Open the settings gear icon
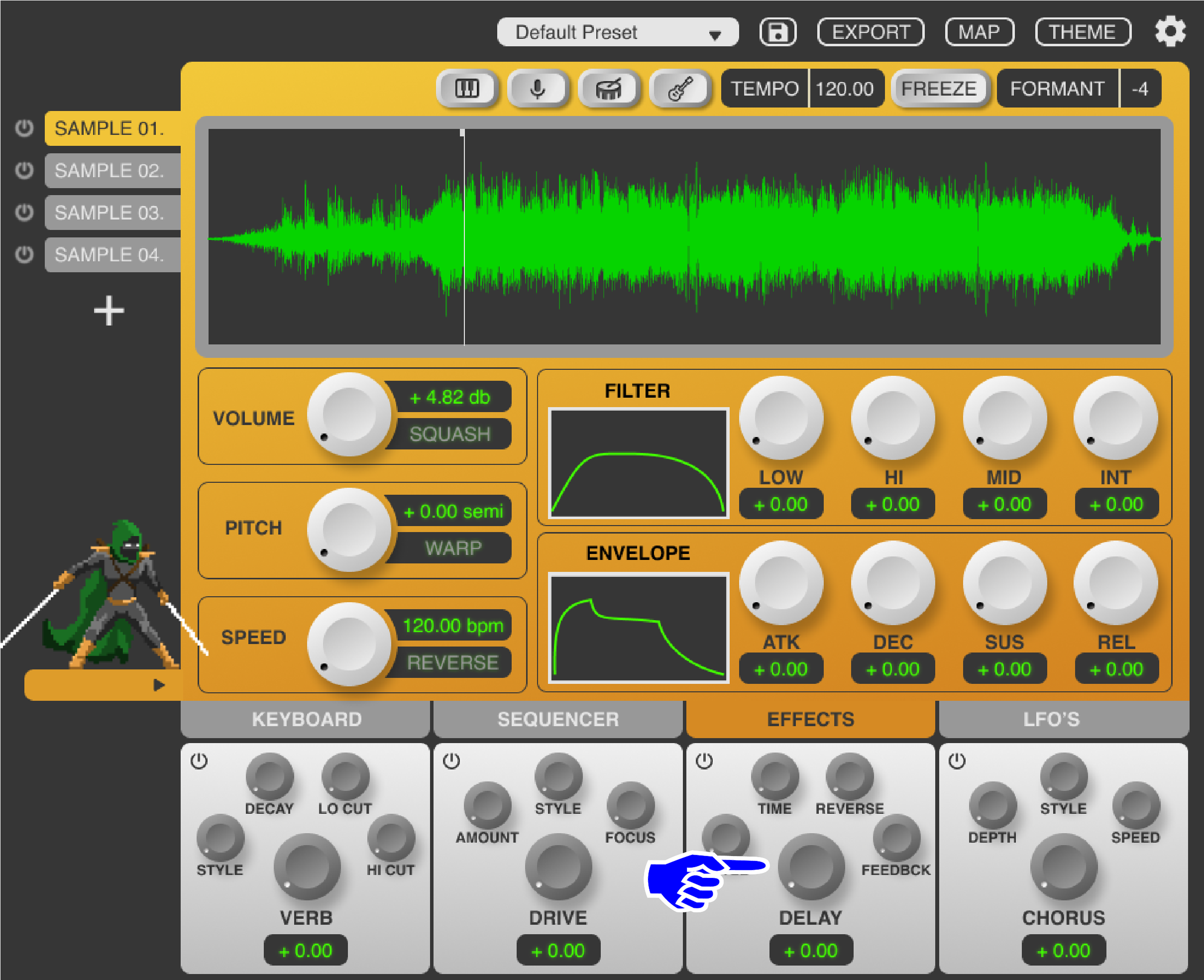This screenshot has height=980, width=1204. (x=1170, y=31)
